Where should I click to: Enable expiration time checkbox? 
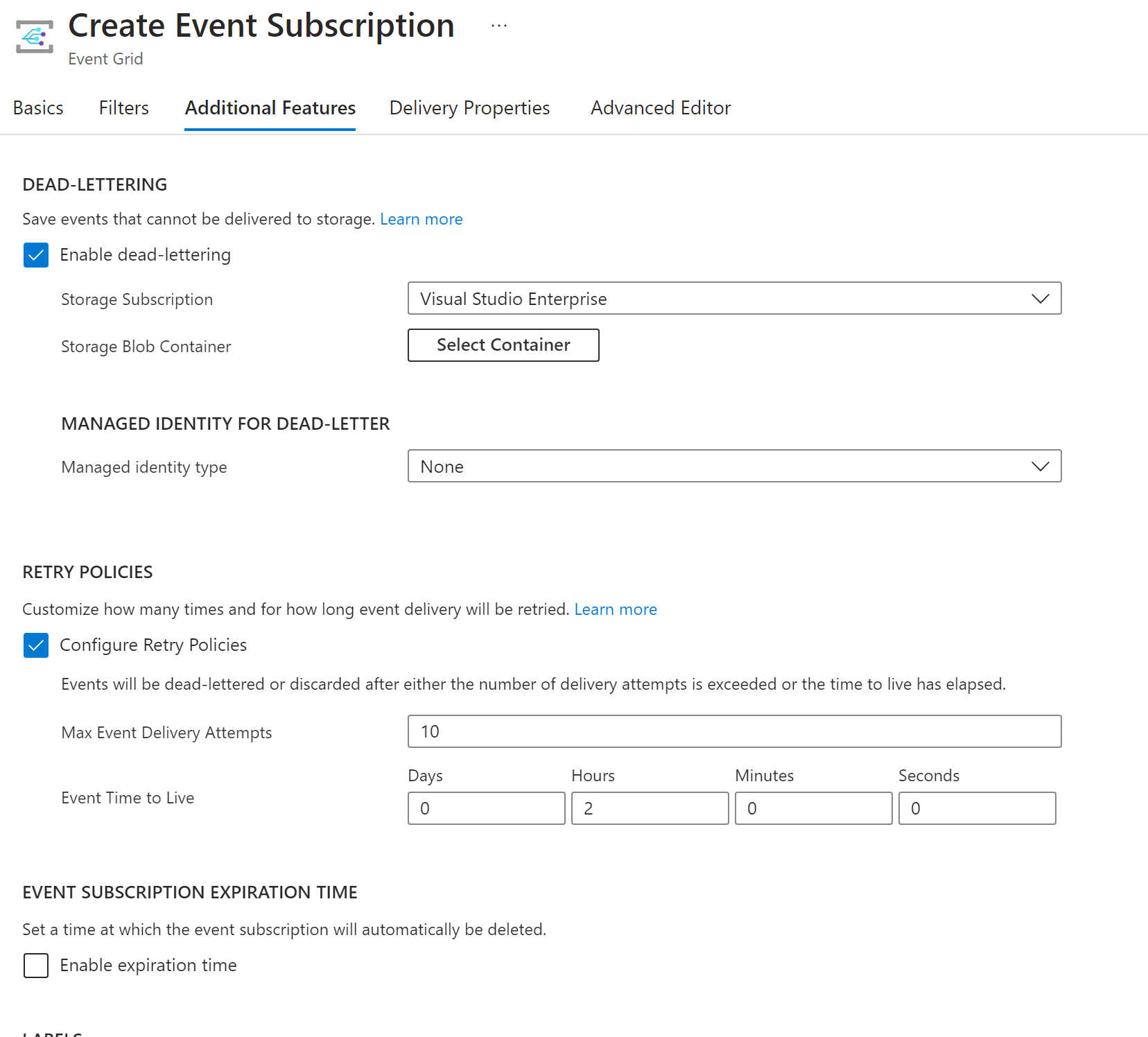click(x=36, y=966)
